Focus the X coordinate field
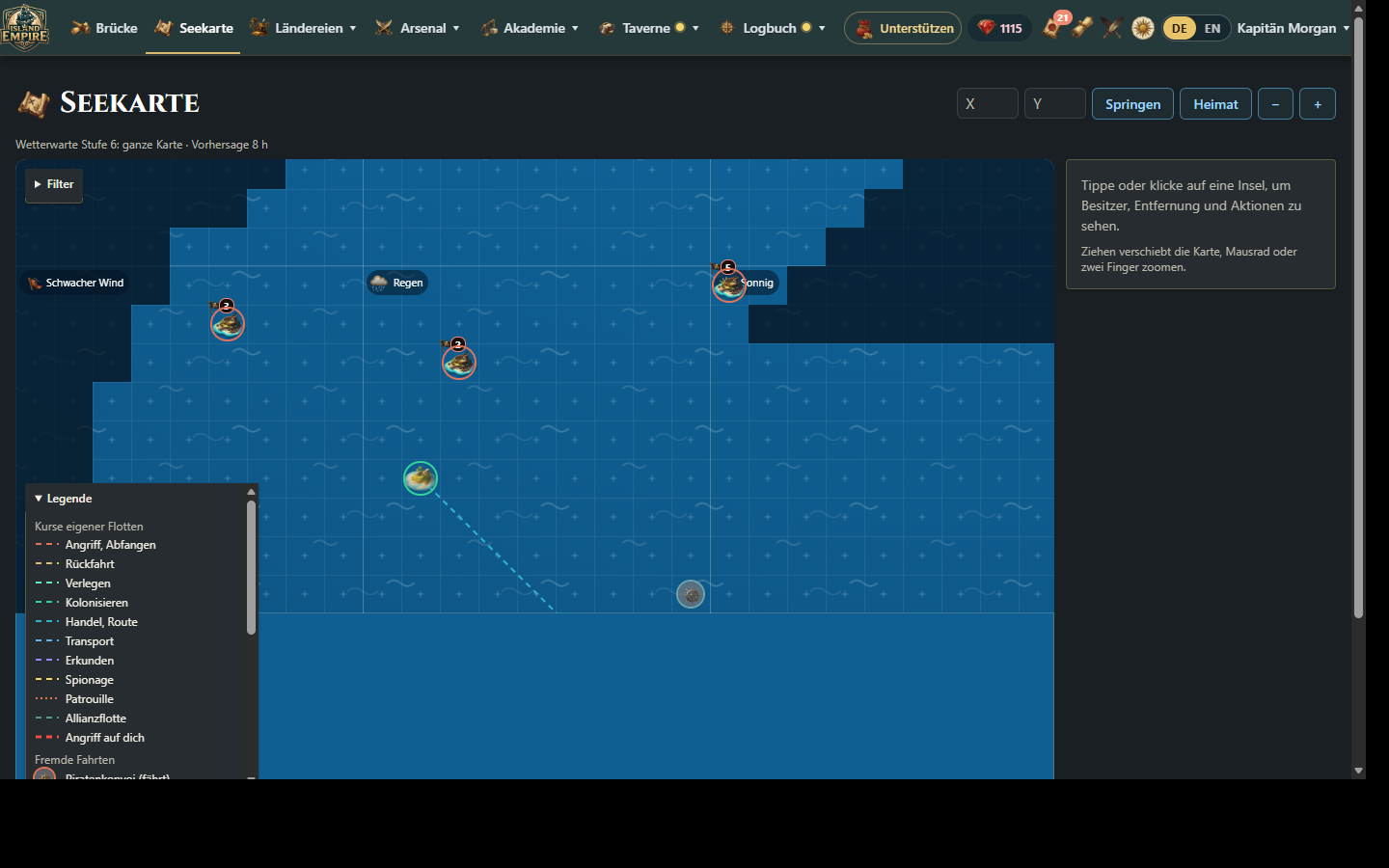 tap(988, 103)
